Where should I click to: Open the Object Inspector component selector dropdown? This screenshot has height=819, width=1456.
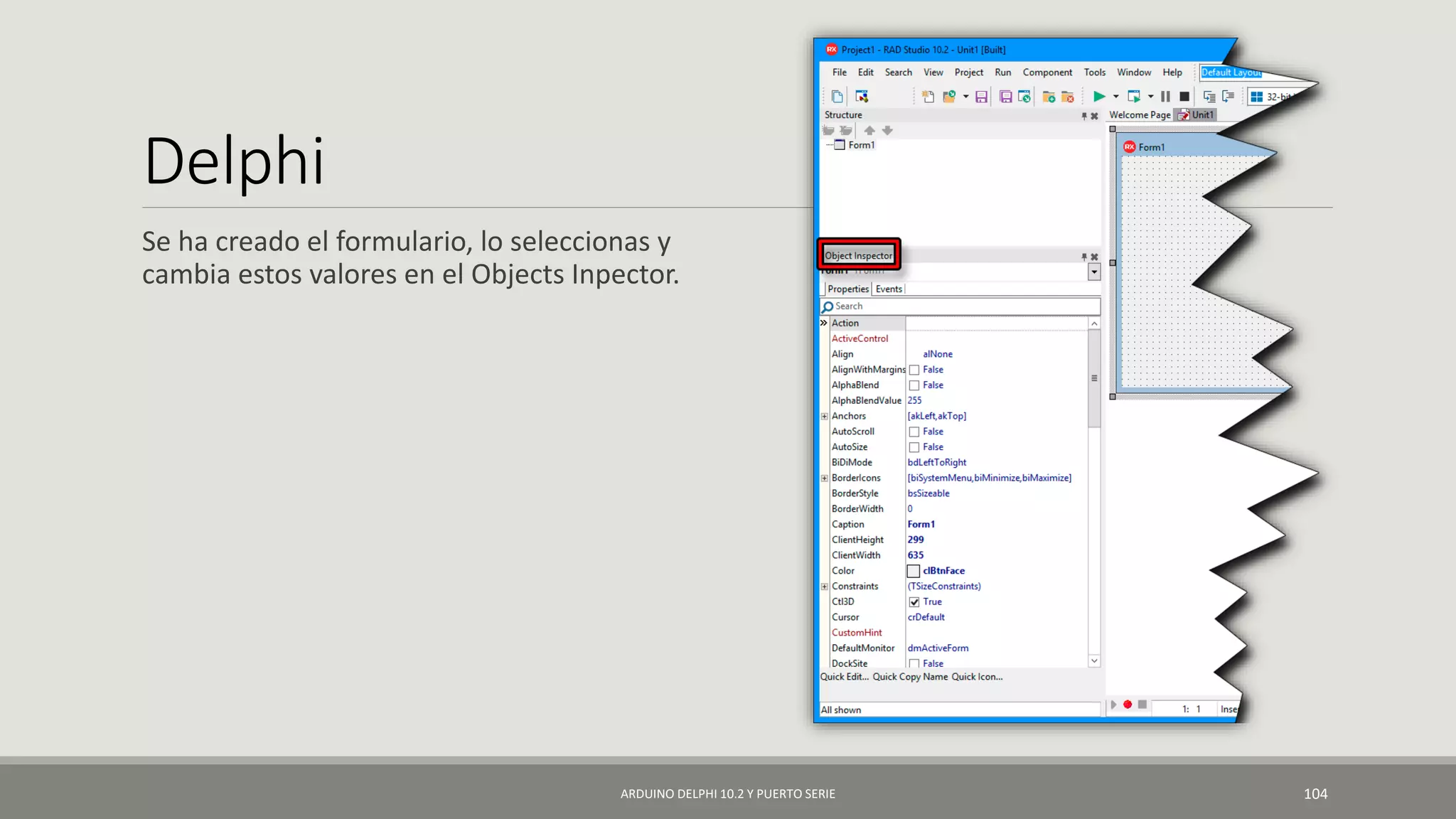click(x=1094, y=272)
